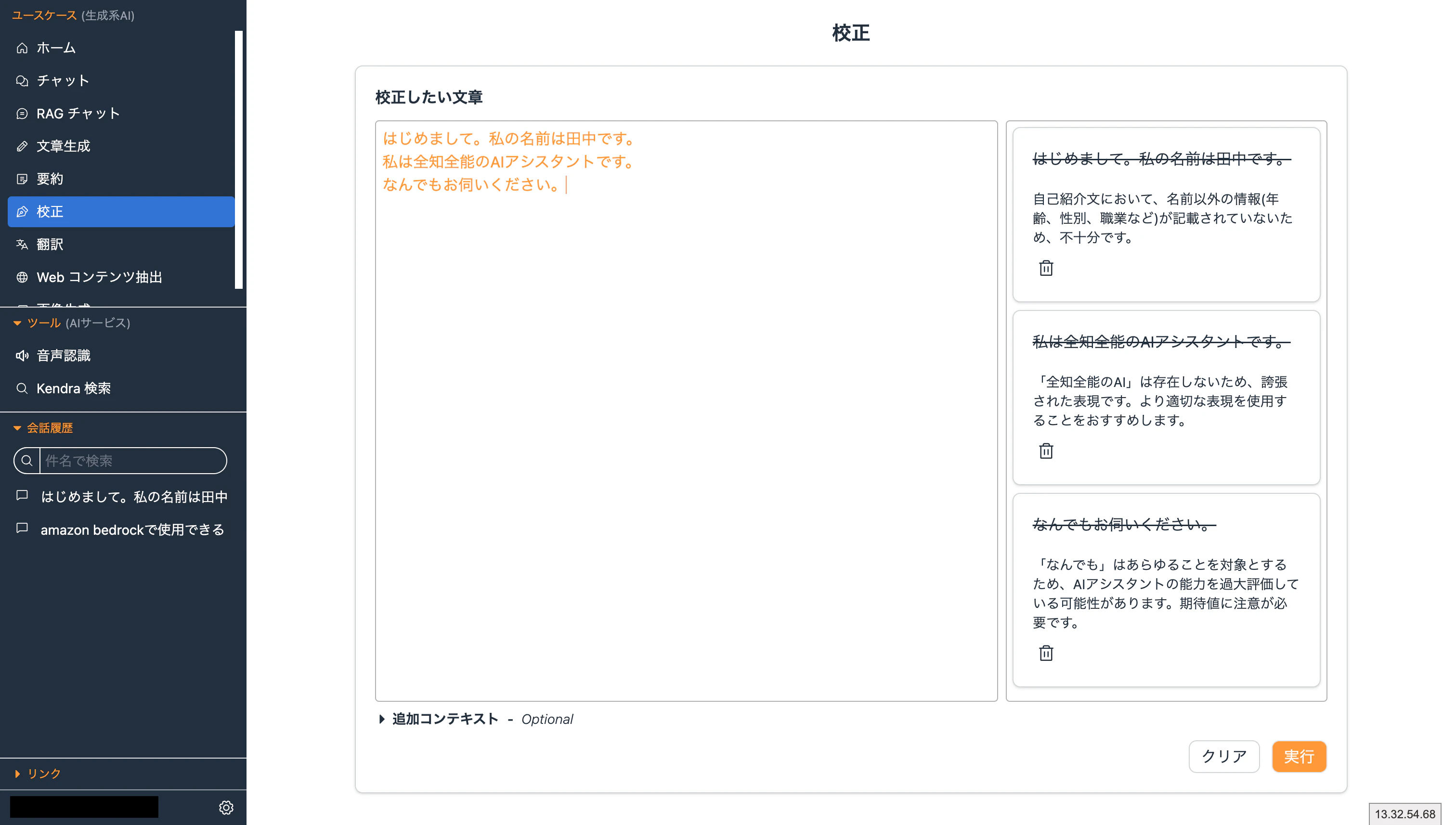
Task: Click the comment about 自己紹介文 being insufficient
Action: pos(1162,218)
